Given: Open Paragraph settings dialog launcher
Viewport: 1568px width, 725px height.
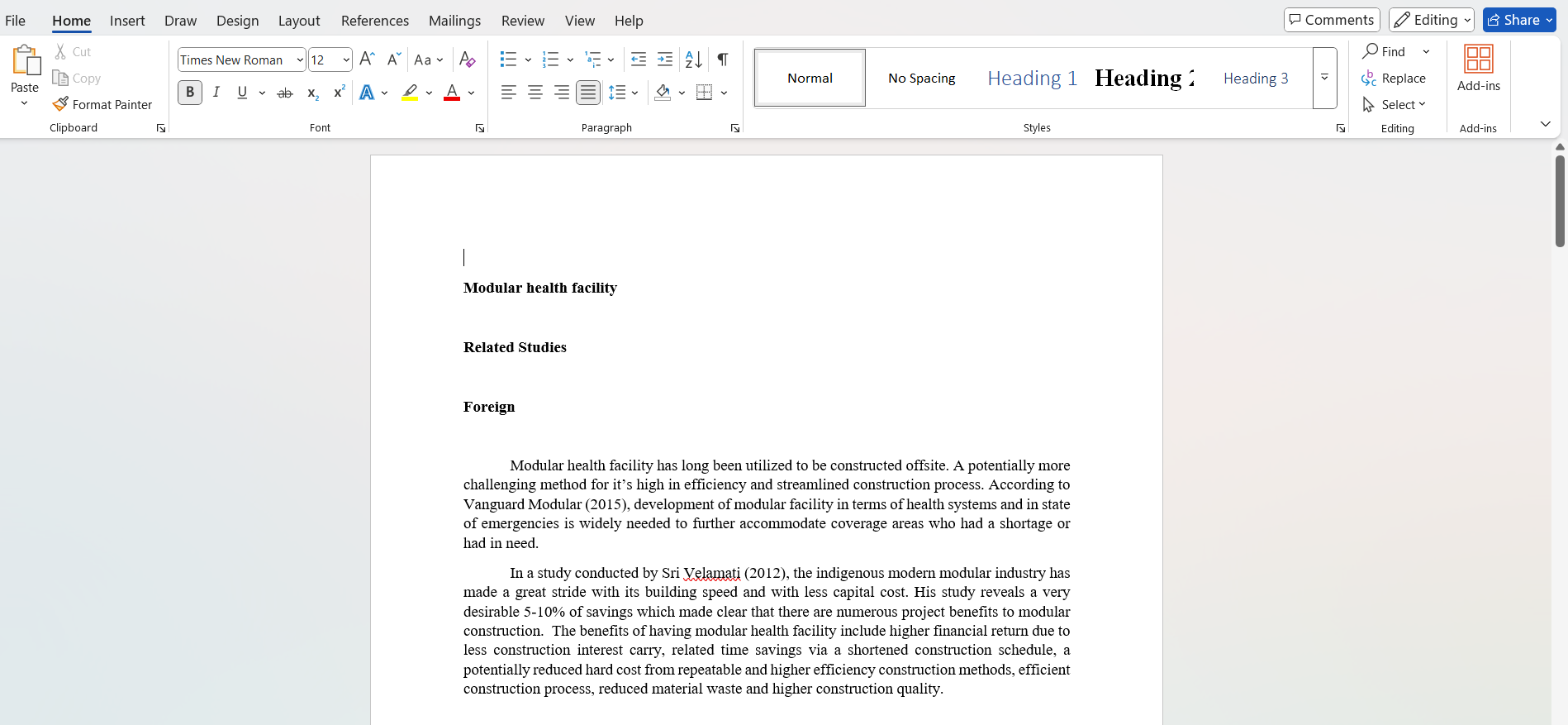Looking at the screenshot, I should (x=735, y=128).
